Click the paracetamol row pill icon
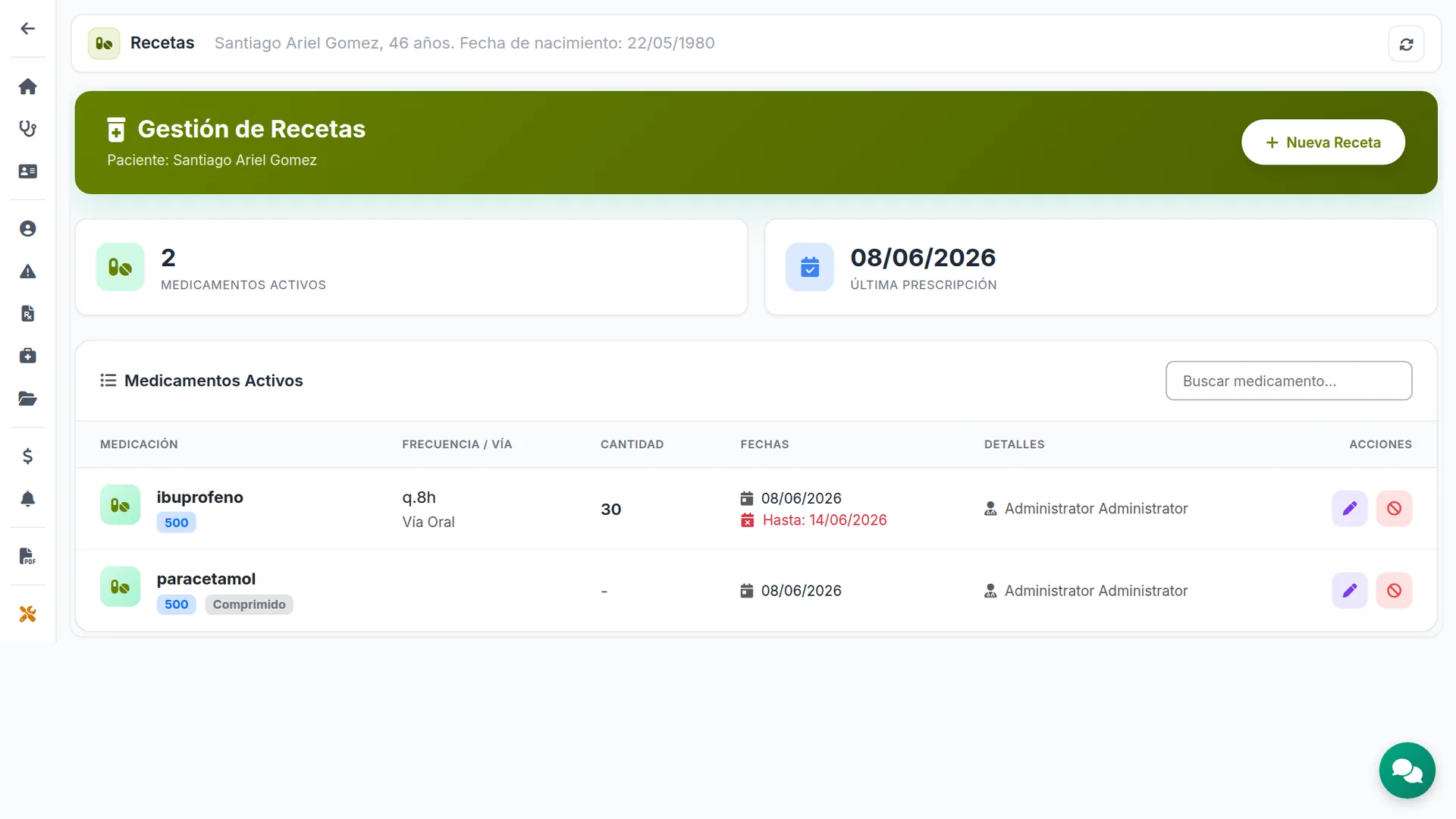The height and width of the screenshot is (819, 1456). pyautogui.click(x=120, y=586)
